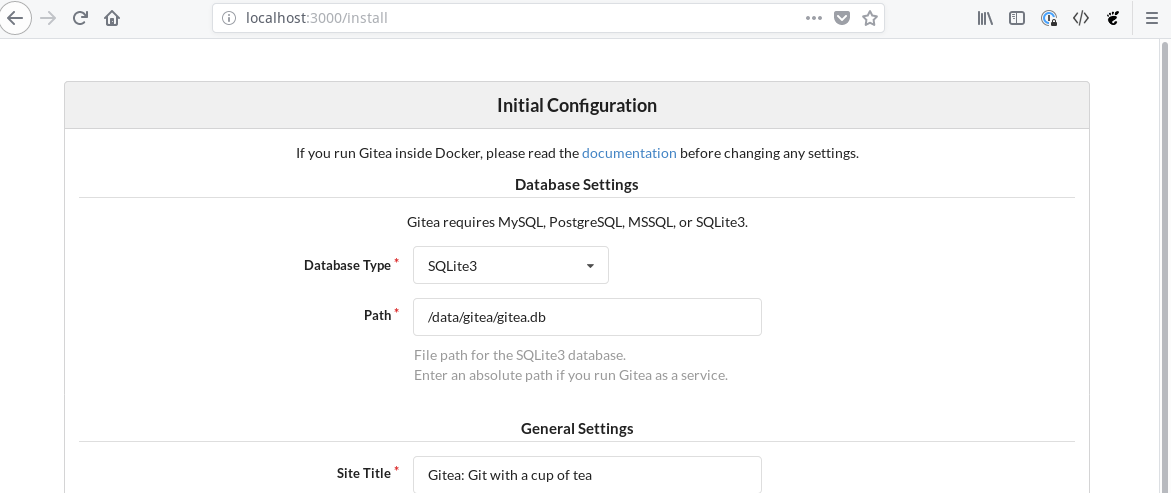The height and width of the screenshot is (493, 1171).
Task: Click the browser forward arrow
Action: pyautogui.click(x=49, y=19)
